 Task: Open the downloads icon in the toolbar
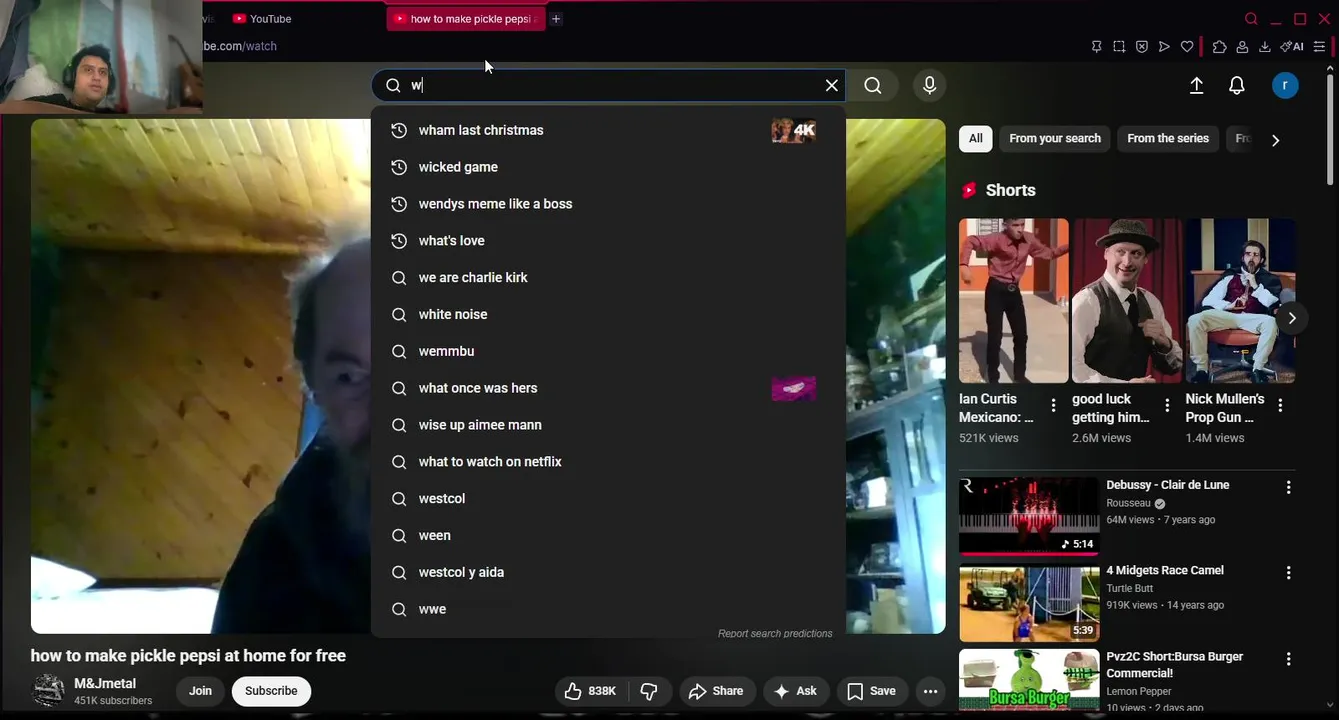(1264, 47)
